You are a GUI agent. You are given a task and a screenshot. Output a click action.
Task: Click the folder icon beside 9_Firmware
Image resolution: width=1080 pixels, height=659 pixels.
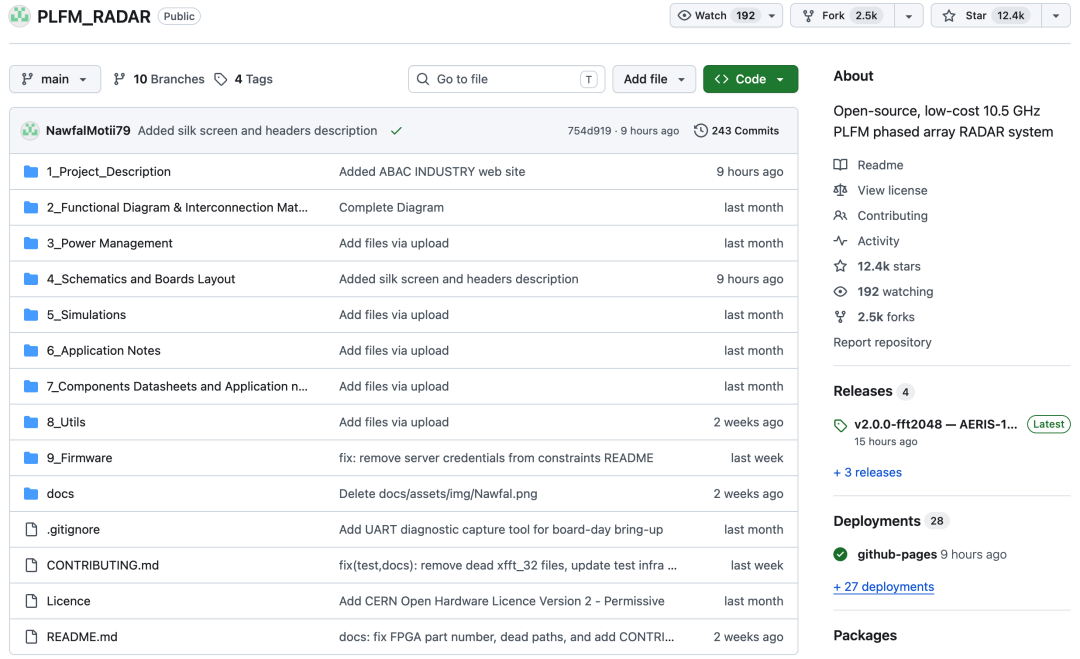coord(31,458)
